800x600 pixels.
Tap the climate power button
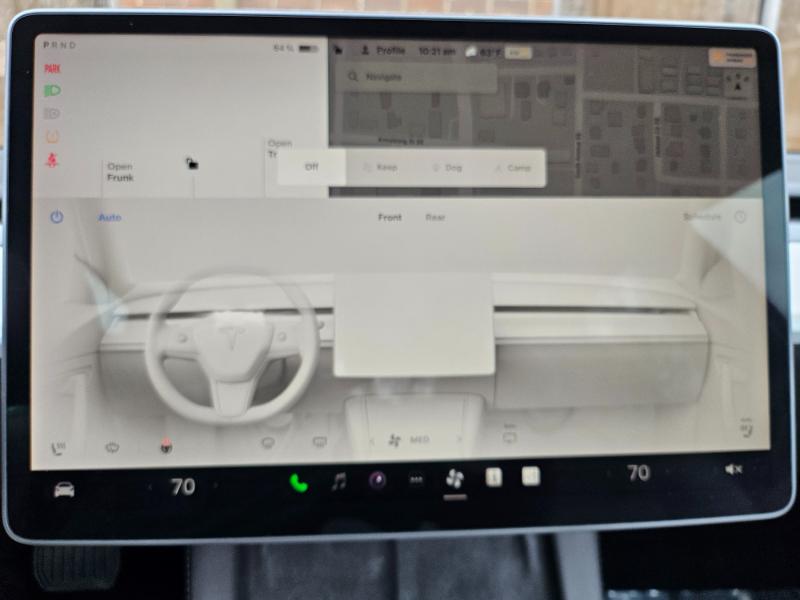click(x=56, y=217)
